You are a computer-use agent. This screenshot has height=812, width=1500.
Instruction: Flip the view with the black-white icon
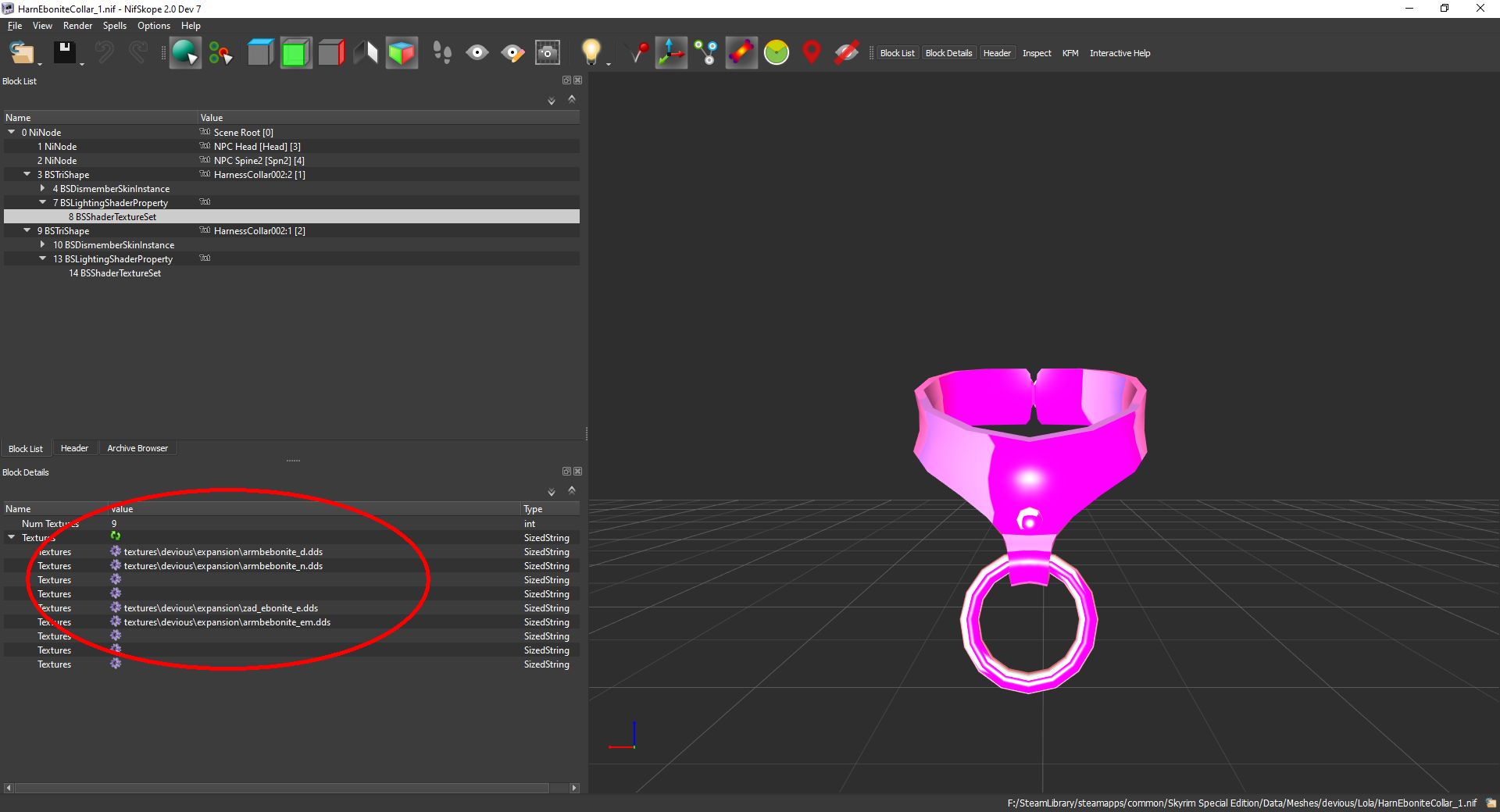tap(366, 53)
